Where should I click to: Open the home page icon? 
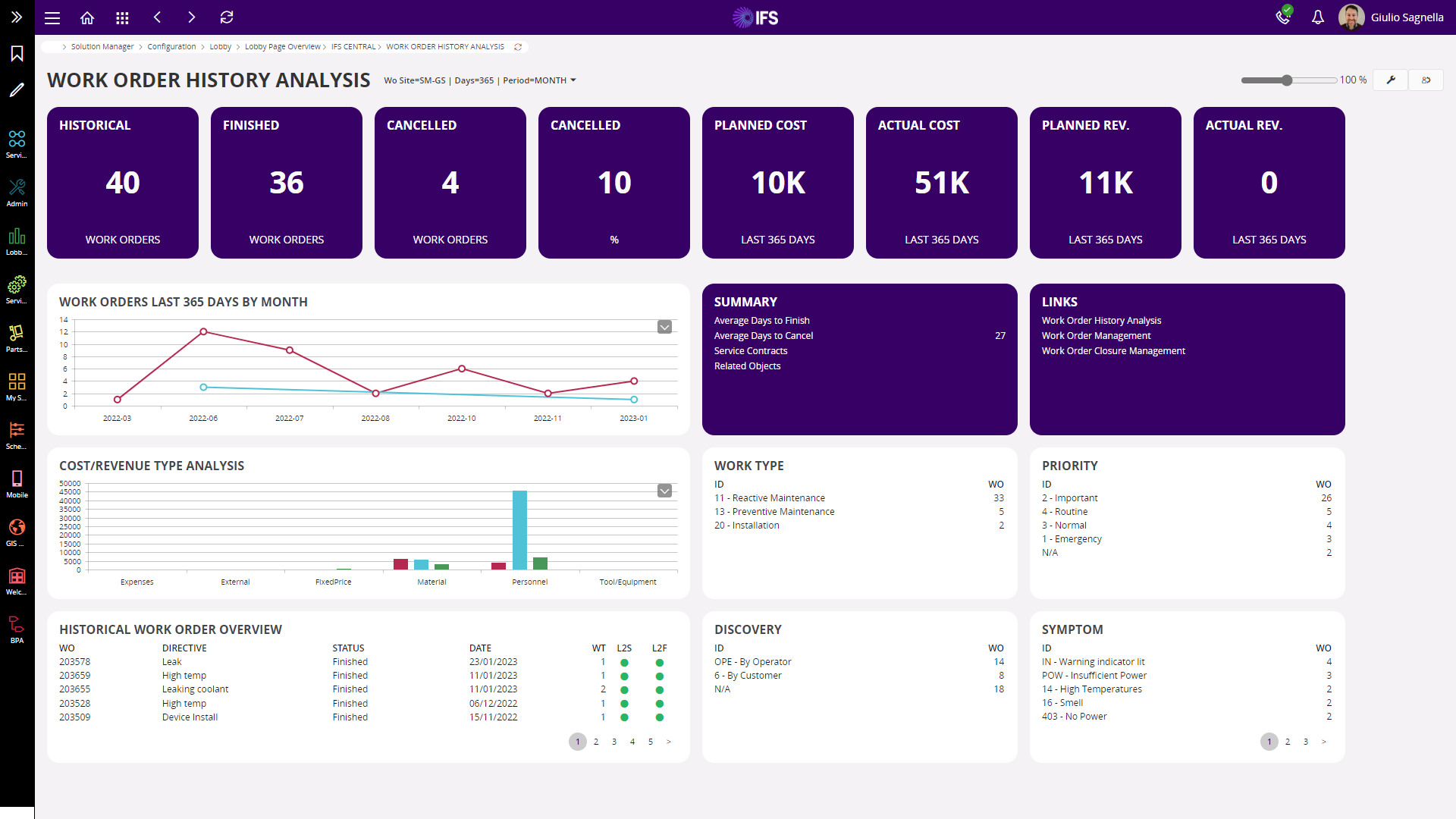pyautogui.click(x=87, y=17)
